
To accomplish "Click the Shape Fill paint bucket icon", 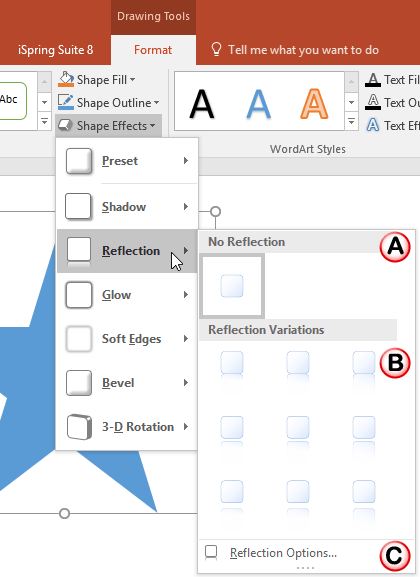I will coord(66,79).
